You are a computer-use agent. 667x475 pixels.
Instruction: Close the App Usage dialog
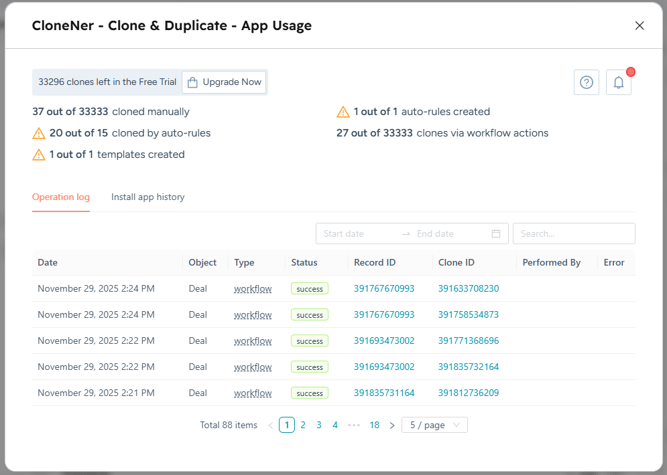[639, 26]
